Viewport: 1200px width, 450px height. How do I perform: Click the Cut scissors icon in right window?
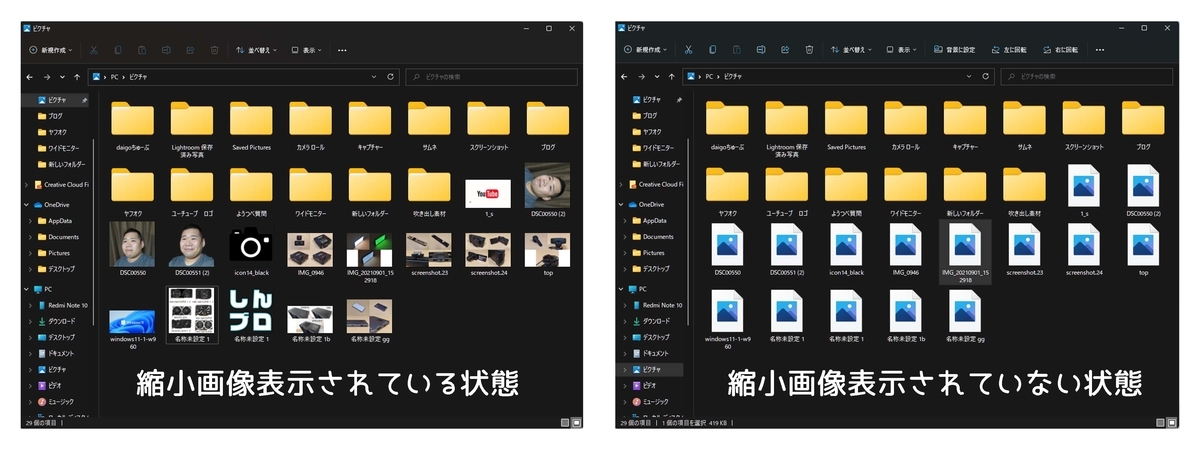[x=688, y=49]
